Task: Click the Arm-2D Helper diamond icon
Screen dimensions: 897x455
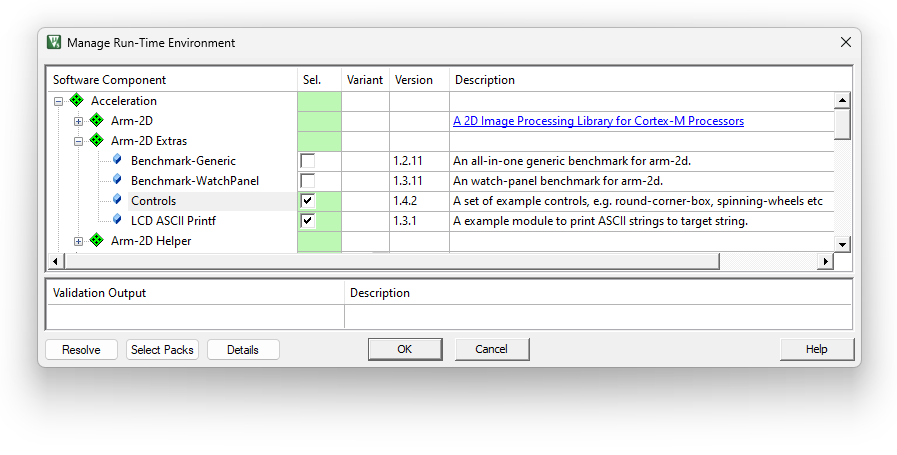Action: click(97, 241)
